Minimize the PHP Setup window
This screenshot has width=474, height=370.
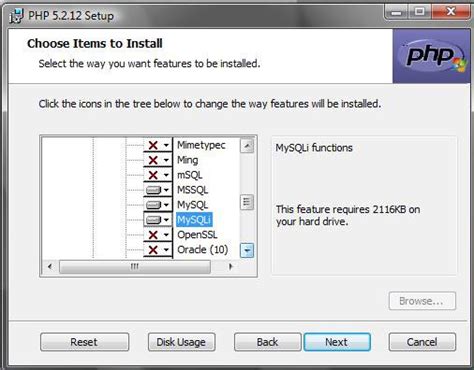click(x=396, y=12)
